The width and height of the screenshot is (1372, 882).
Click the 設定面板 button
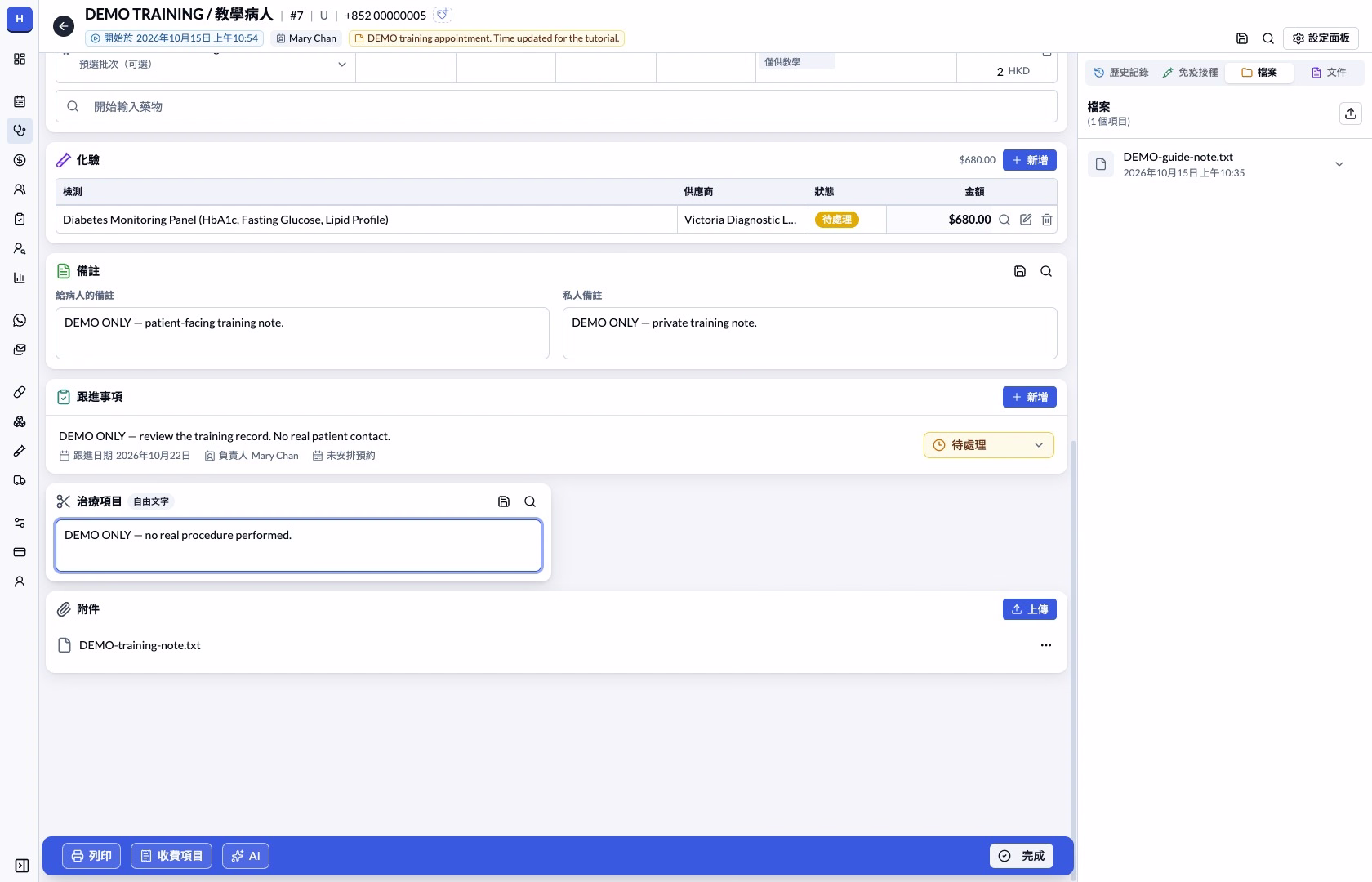[x=1321, y=38]
